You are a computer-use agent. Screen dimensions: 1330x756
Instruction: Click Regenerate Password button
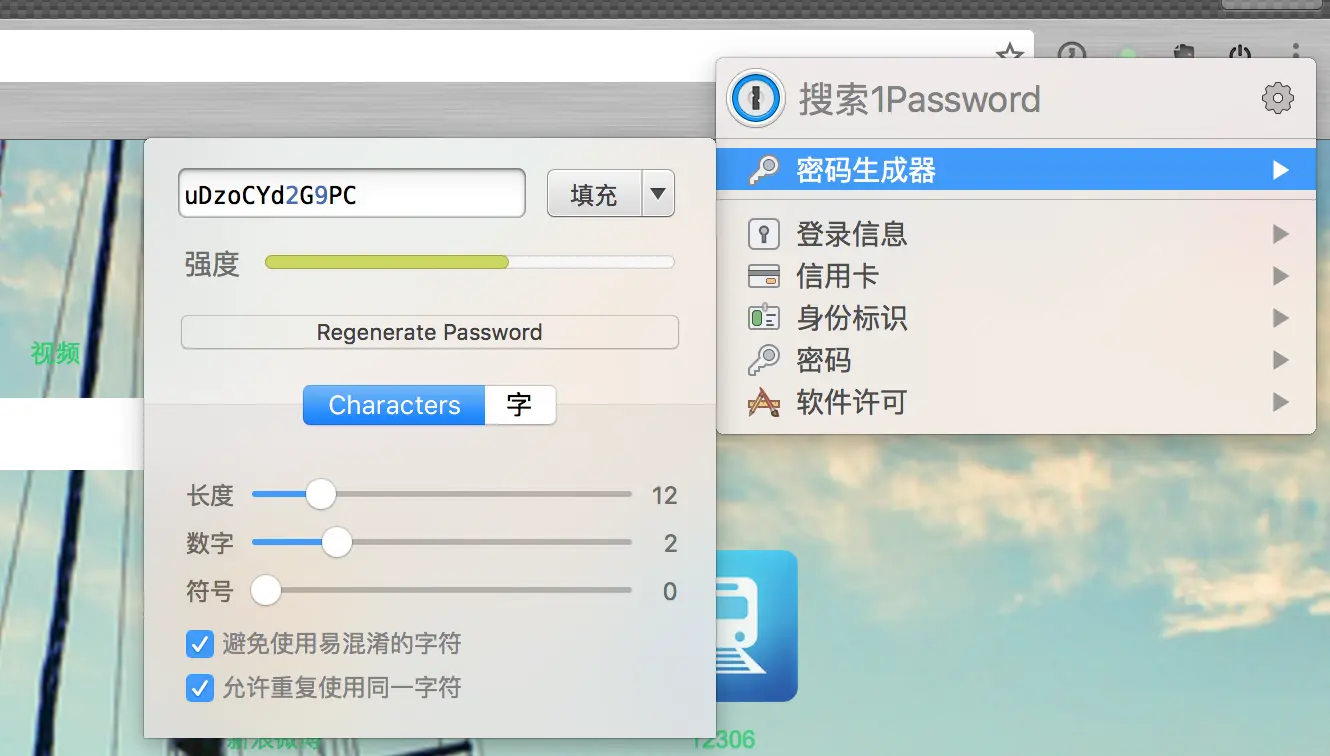430,332
